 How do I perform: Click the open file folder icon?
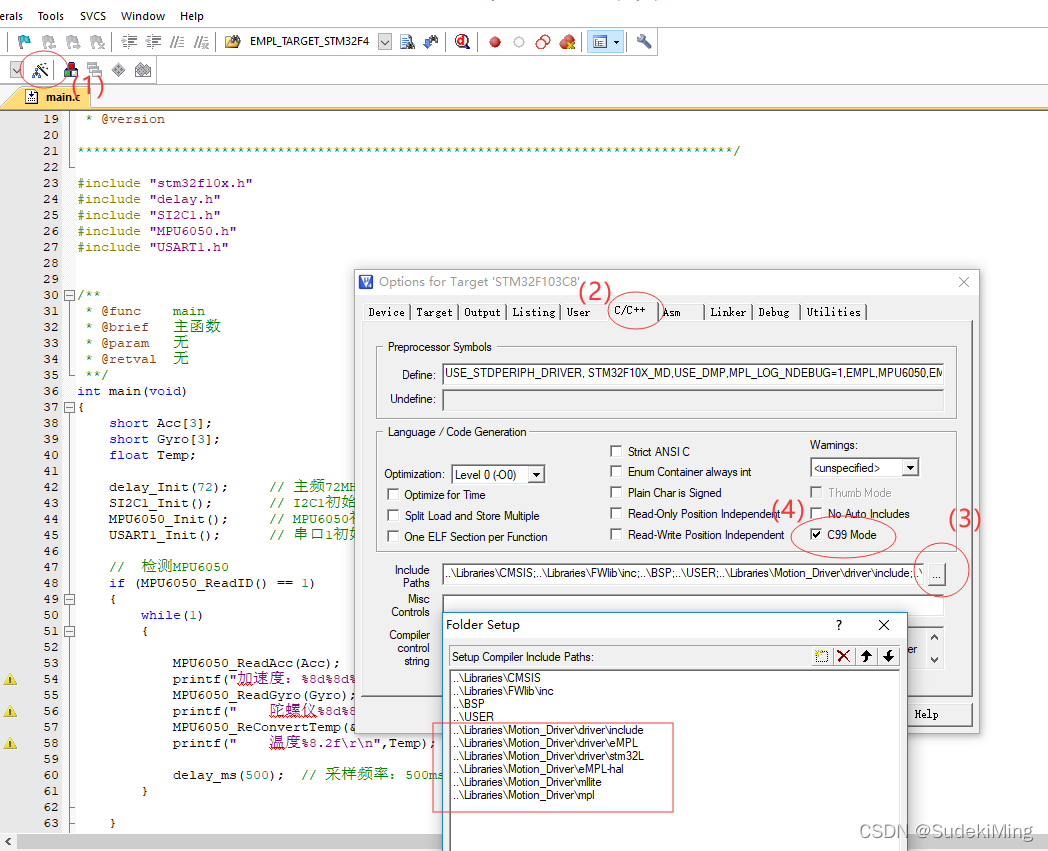[233, 42]
